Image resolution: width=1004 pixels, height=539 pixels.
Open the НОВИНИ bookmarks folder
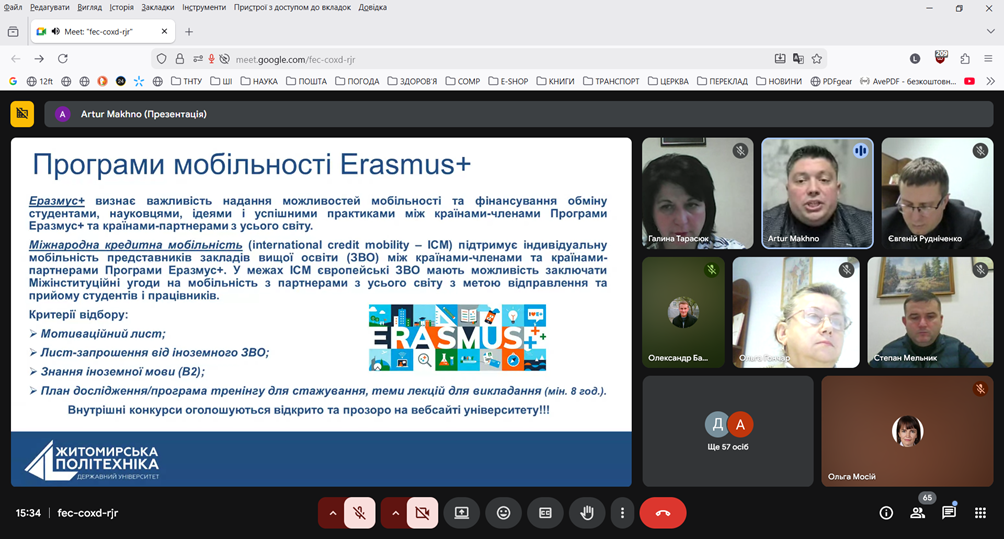click(779, 81)
